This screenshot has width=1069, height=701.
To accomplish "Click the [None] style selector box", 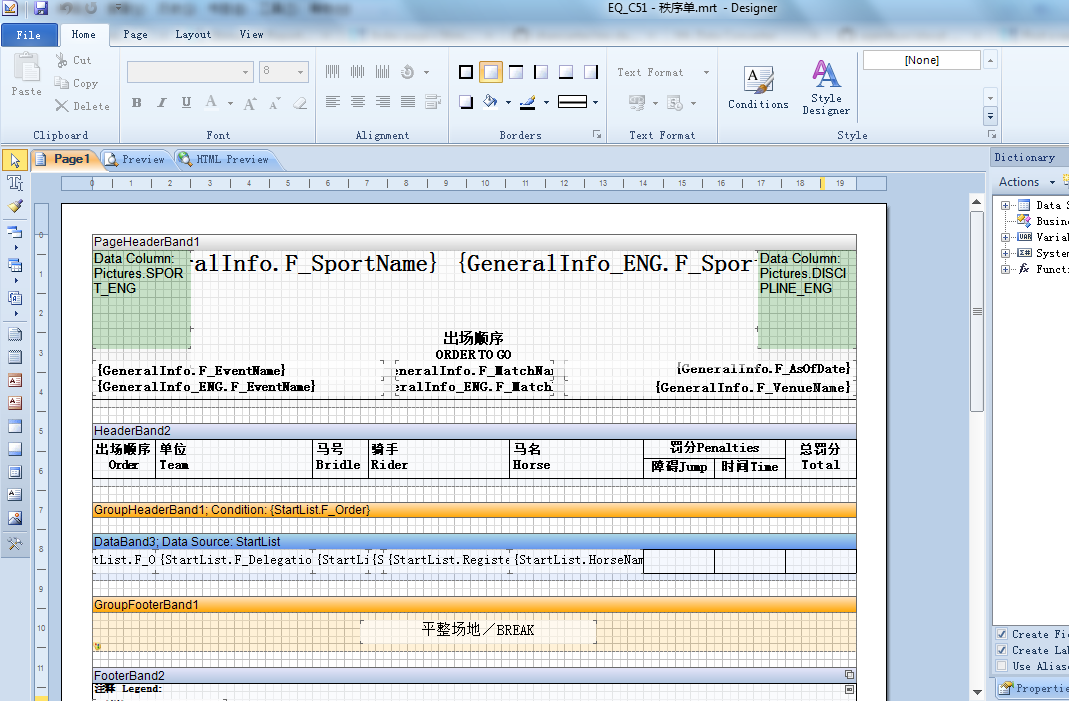I will coord(922,61).
